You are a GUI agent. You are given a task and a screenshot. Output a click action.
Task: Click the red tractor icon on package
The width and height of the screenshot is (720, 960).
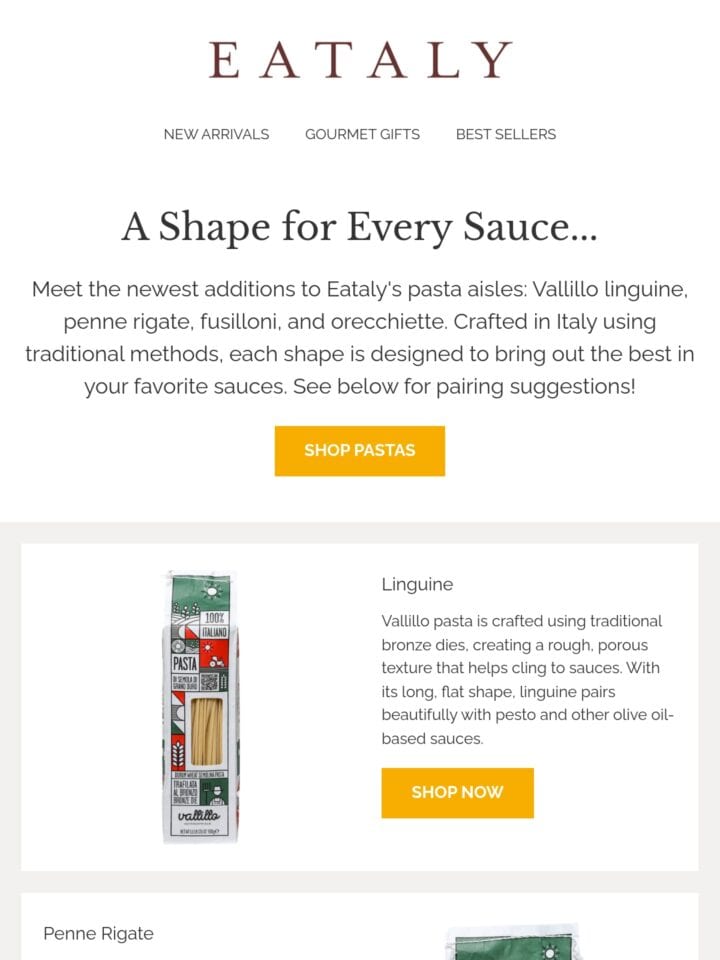coord(217,662)
